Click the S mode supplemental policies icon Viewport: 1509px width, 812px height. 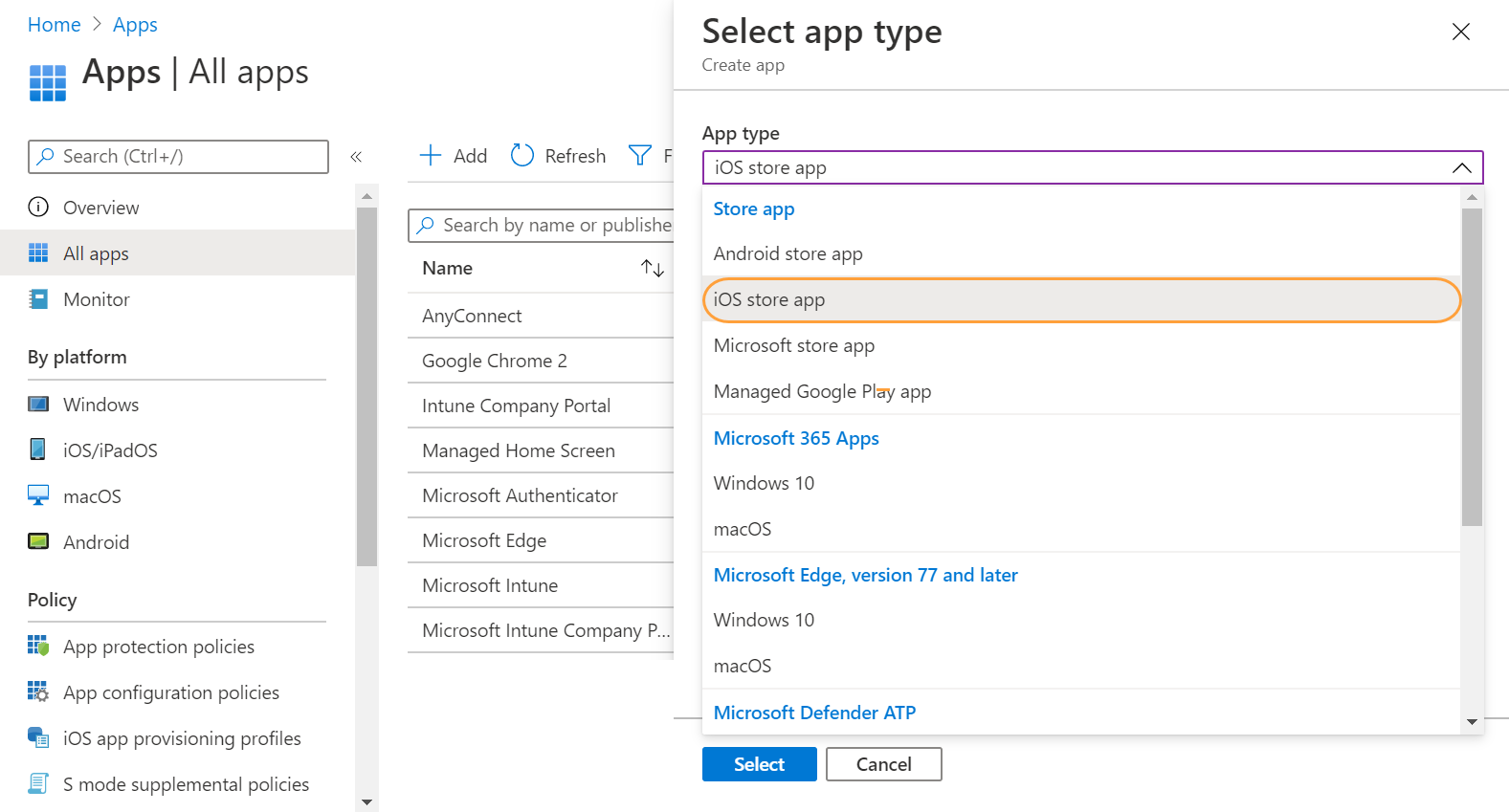click(38, 783)
